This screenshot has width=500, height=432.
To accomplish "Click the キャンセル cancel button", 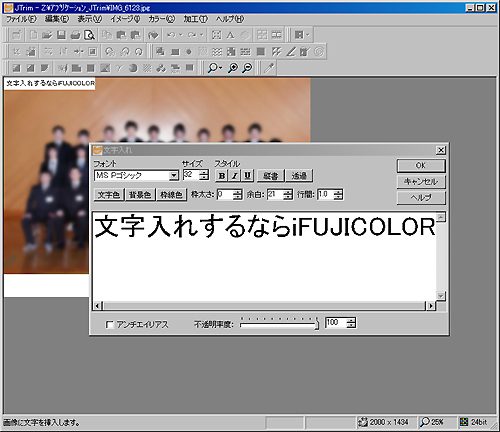I will coord(421,182).
